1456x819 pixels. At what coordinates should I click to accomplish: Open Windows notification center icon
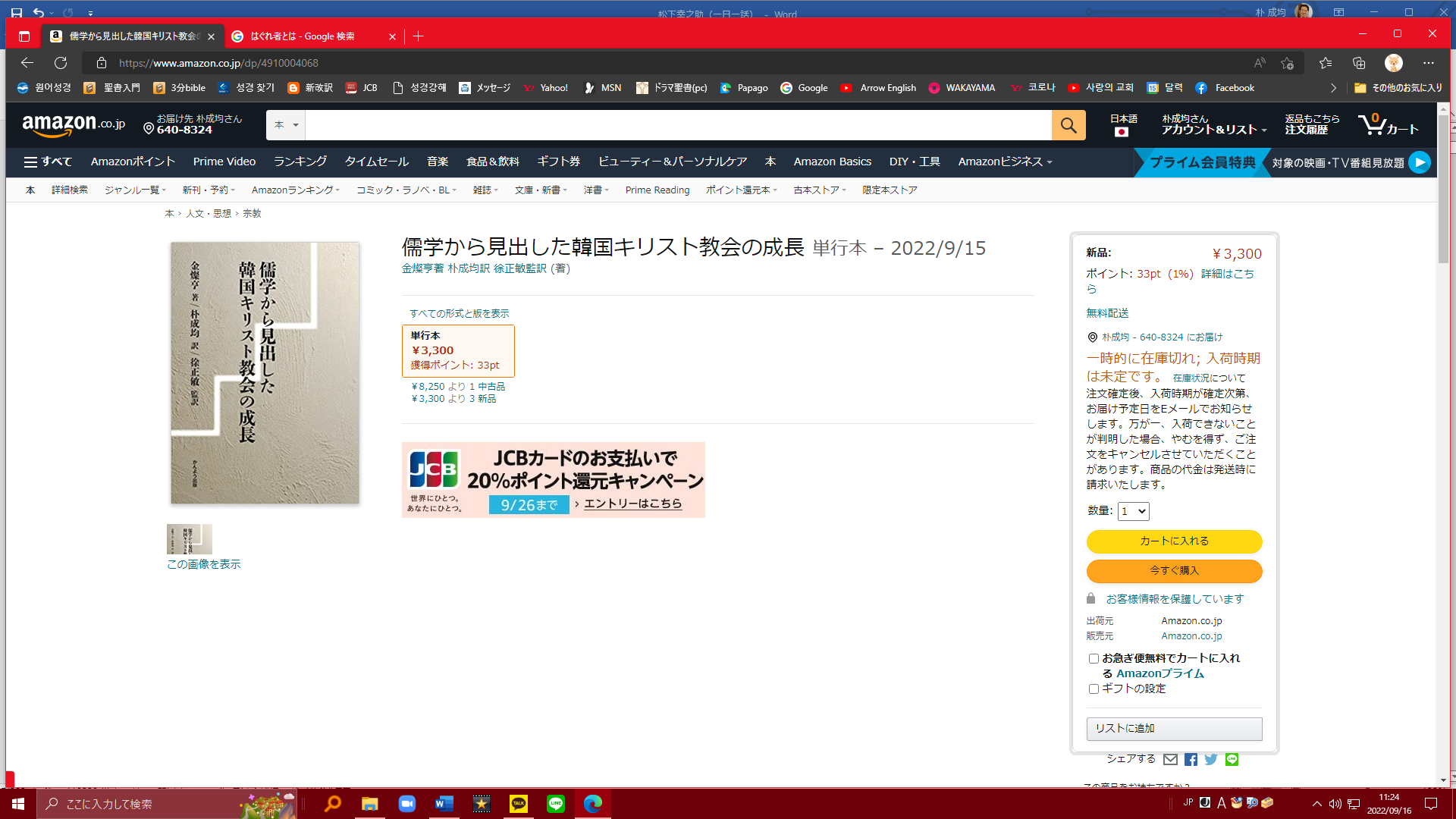[1431, 804]
